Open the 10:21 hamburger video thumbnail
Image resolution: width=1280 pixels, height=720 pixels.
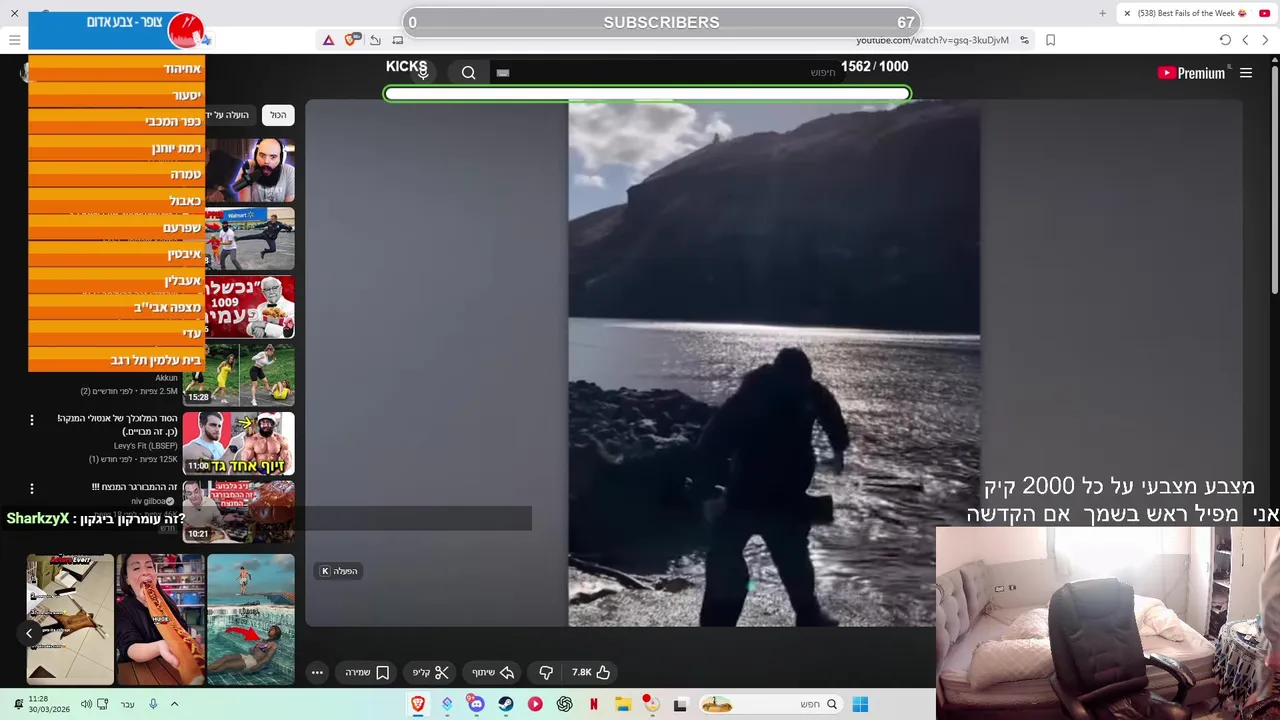239,510
